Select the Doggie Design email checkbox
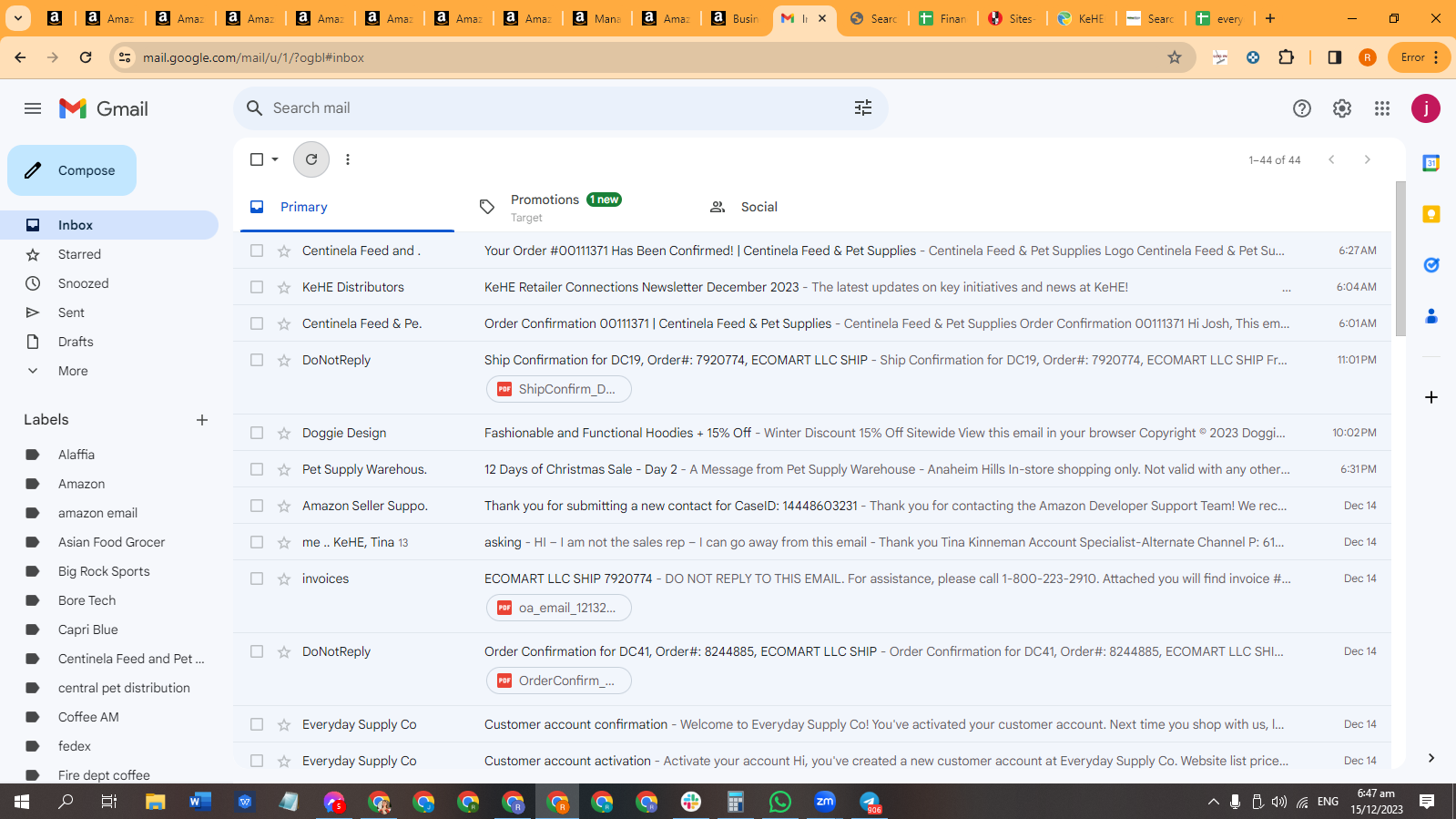The height and width of the screenshot is (819, 1456). click(257, 433)
